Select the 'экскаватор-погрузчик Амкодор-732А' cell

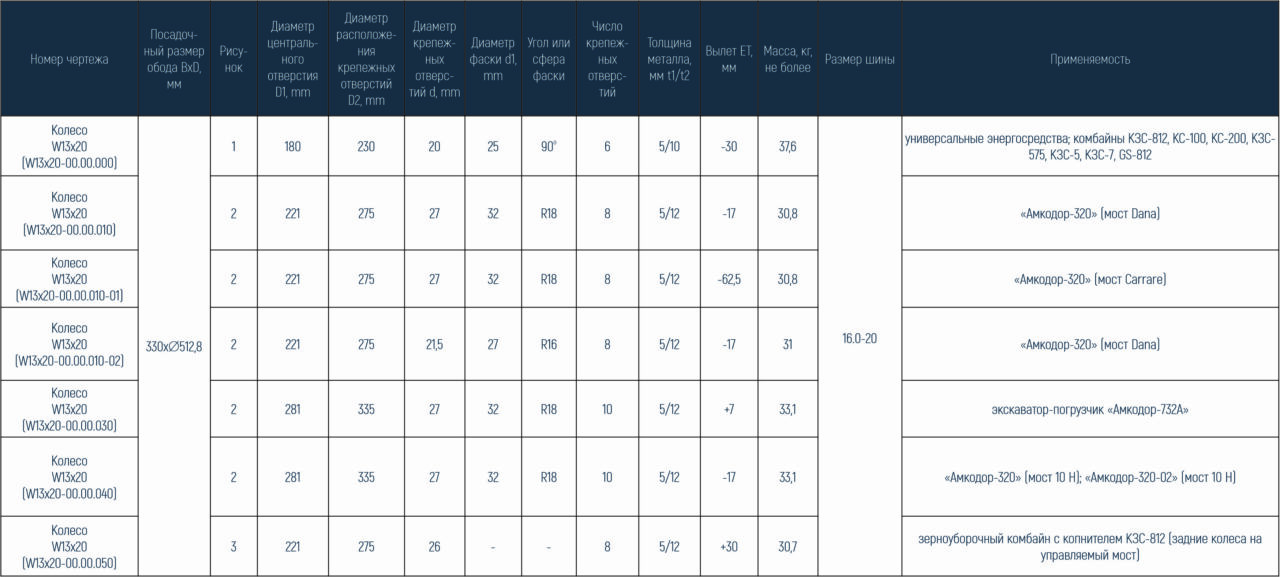(1090, 410)
